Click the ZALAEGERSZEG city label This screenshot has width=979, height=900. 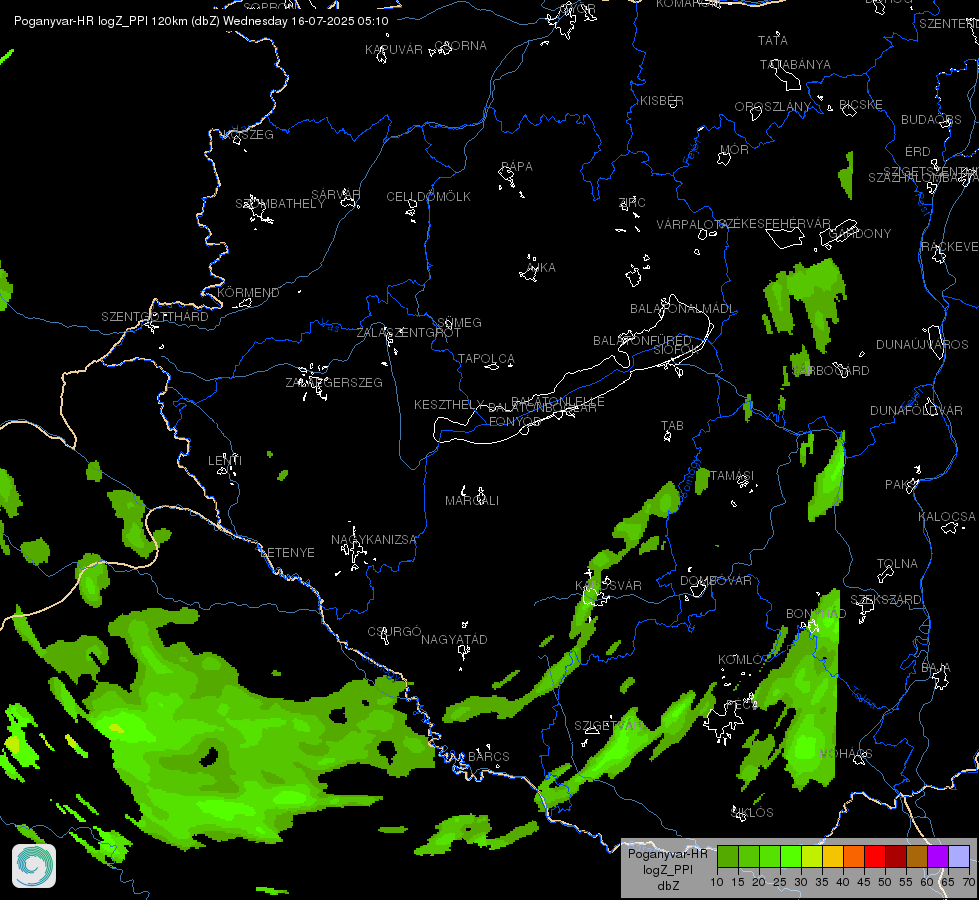(x=334, y=383)
